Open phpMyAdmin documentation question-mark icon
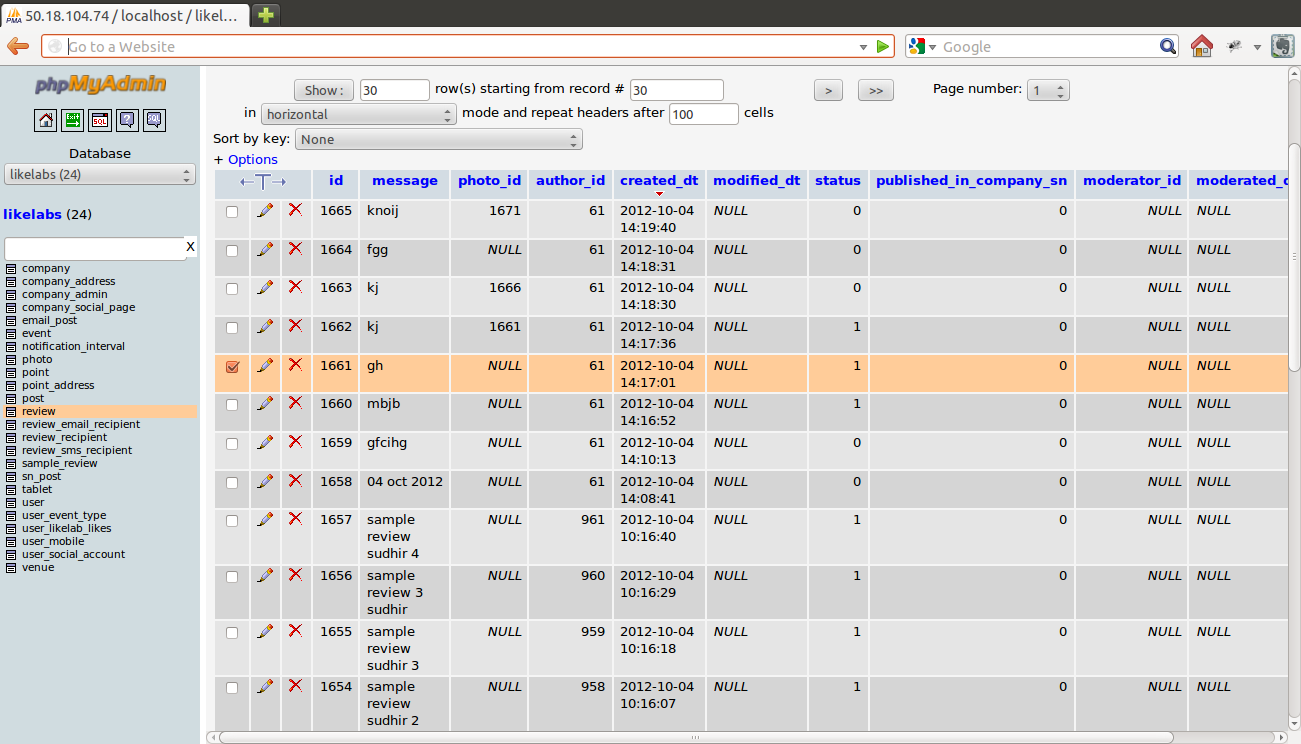Image resolution: width=1301 pixels, height=744 pixels. pos(127,121)
